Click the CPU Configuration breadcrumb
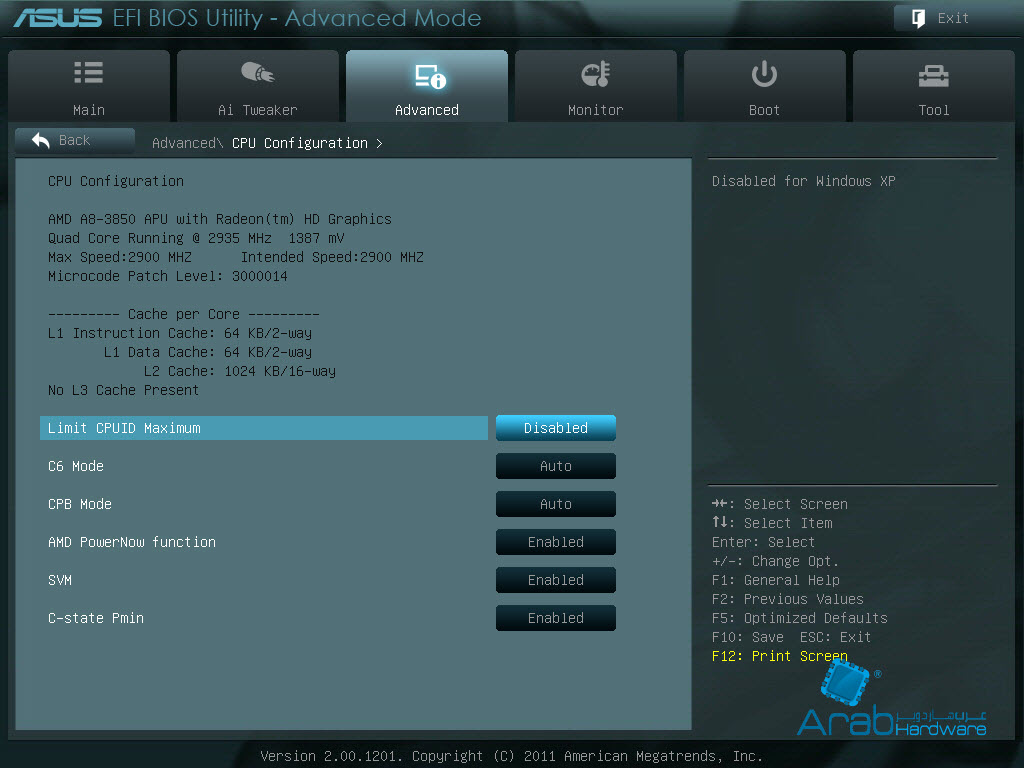This screenshot has width=1024, height=768. (300, 143)
